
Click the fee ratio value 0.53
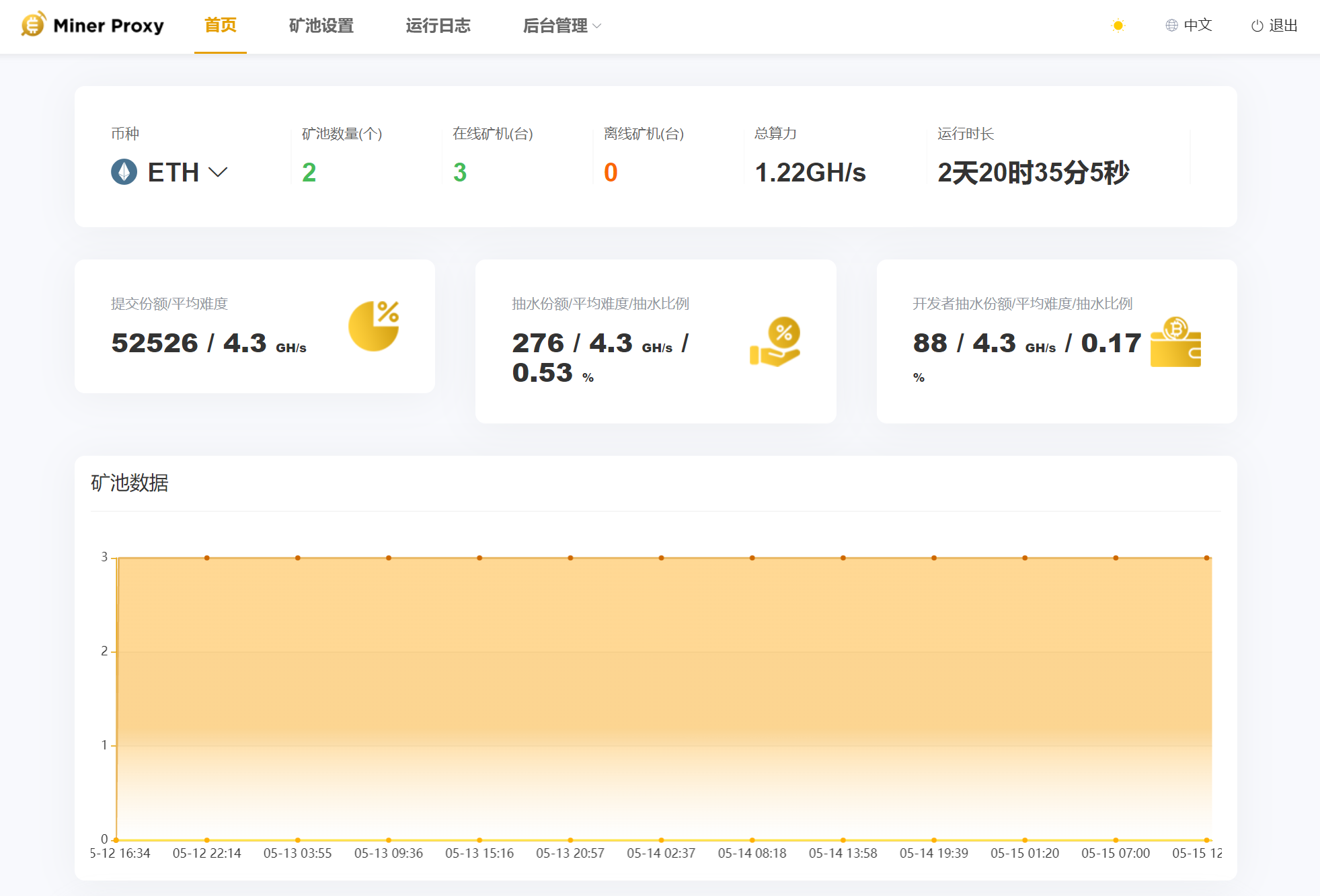(543, 372)
